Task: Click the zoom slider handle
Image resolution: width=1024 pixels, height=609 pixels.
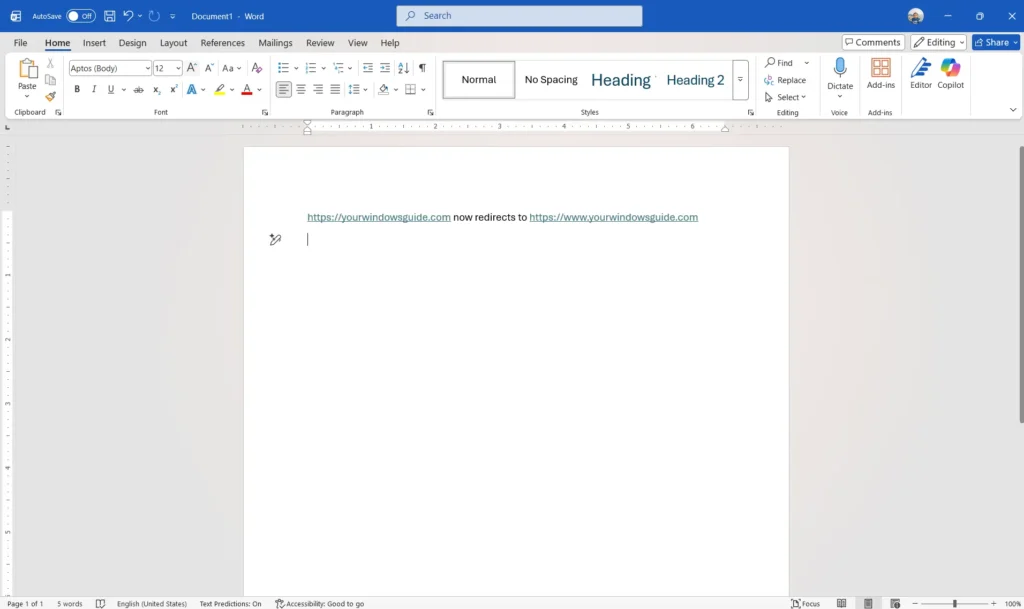Action: (954, 604)
